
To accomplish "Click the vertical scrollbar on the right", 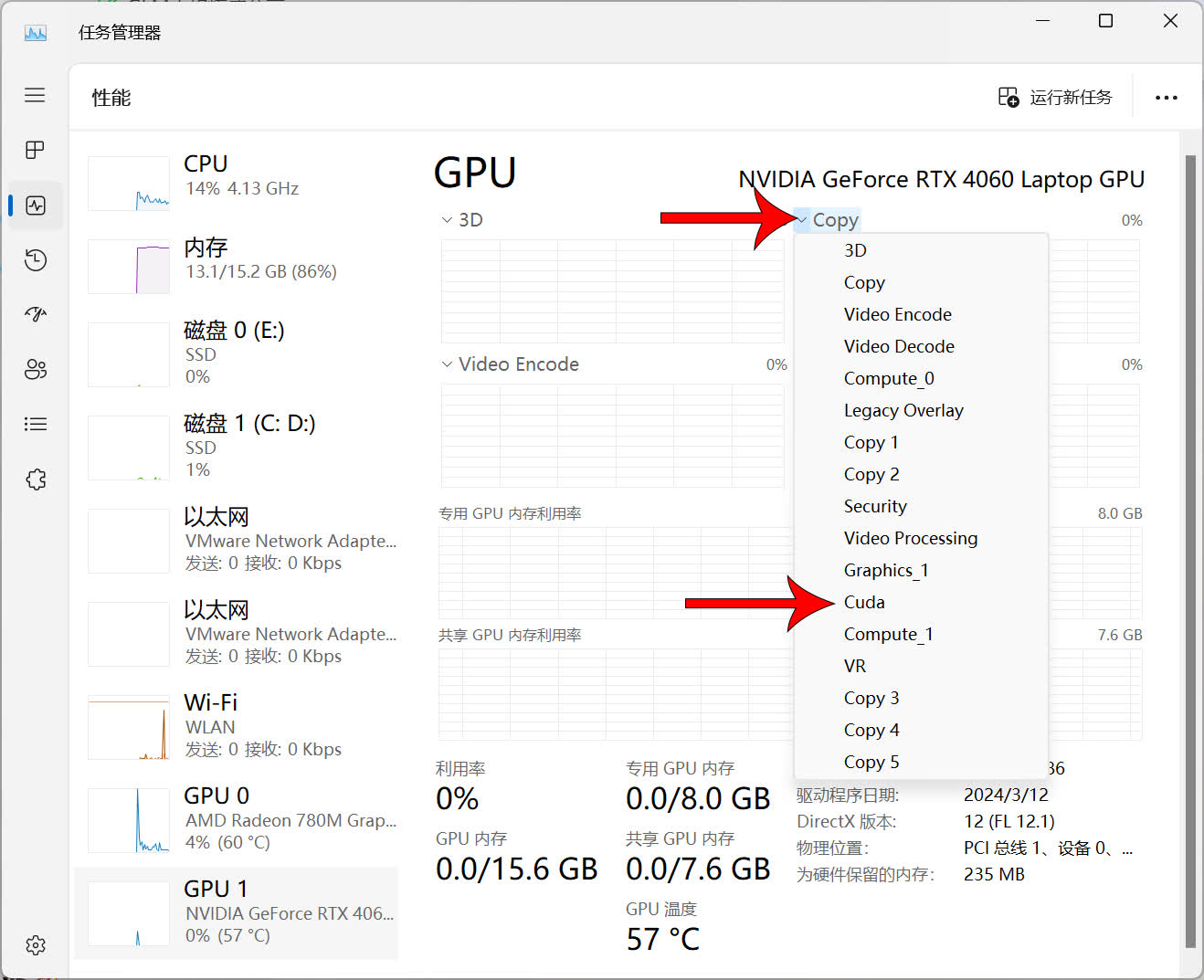I will coord(1189,548).
